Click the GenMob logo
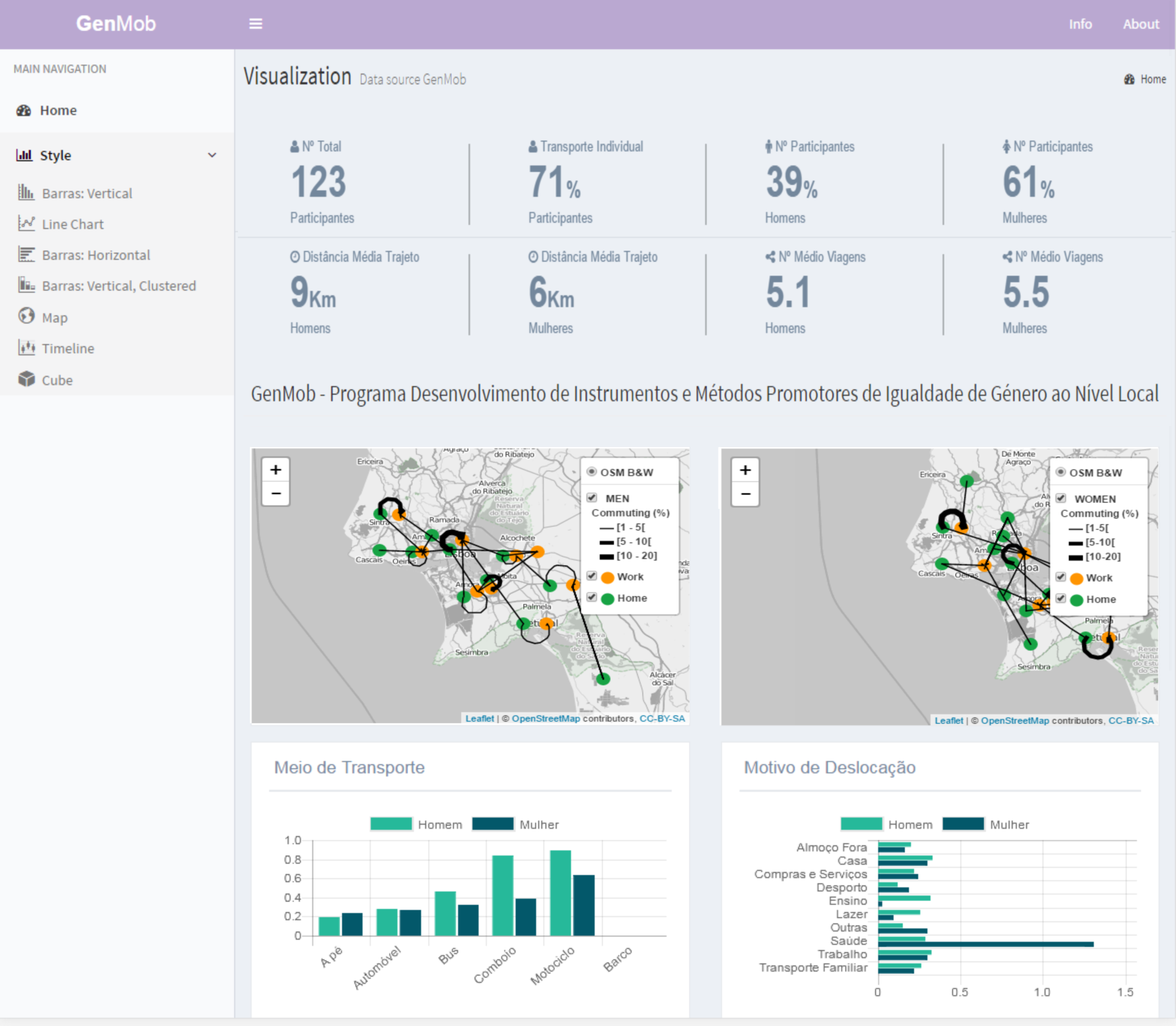 pyautogui.click(x=116, y=24)
